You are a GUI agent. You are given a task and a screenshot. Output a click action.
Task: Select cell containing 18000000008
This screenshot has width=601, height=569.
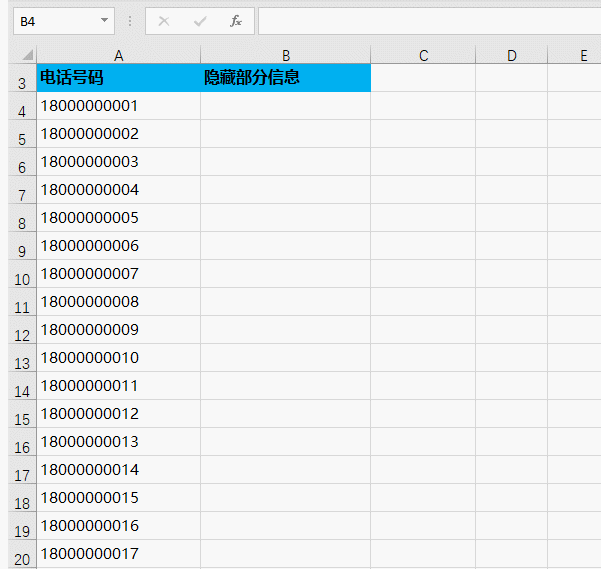click(x=118, y=302)
